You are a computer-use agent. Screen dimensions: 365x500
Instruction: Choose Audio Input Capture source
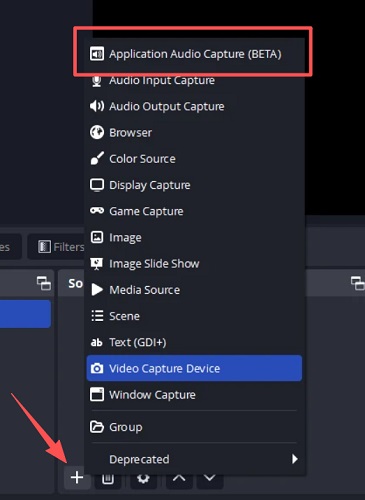(194, 80)
